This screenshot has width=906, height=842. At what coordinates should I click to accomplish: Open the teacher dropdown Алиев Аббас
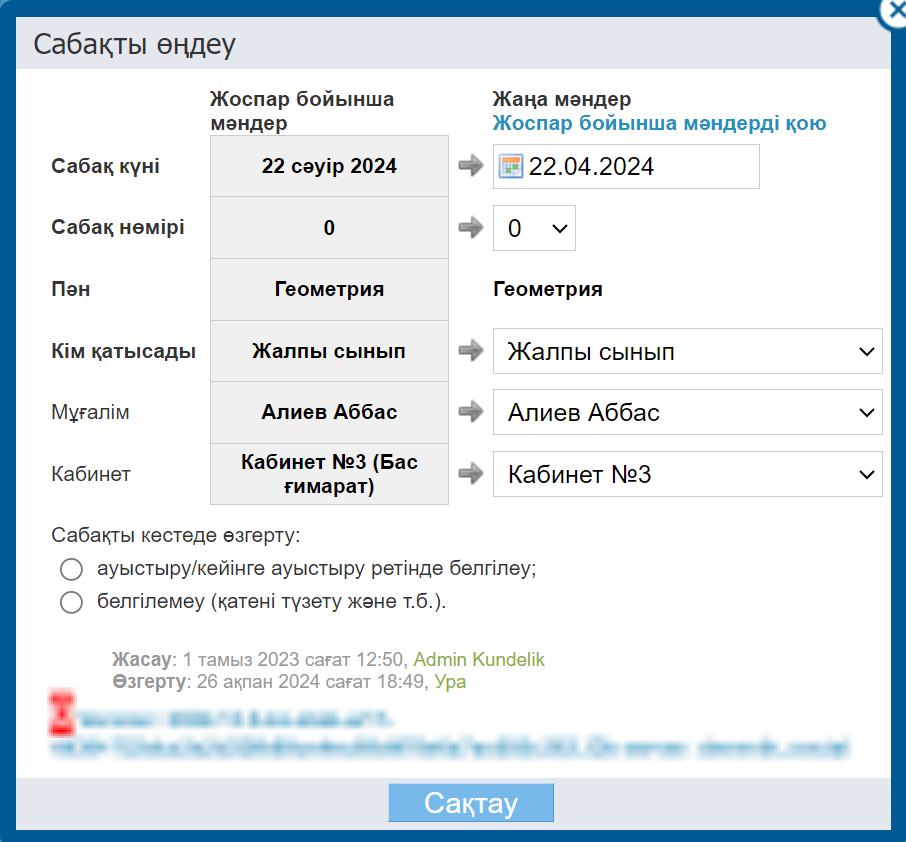point(687,412)
